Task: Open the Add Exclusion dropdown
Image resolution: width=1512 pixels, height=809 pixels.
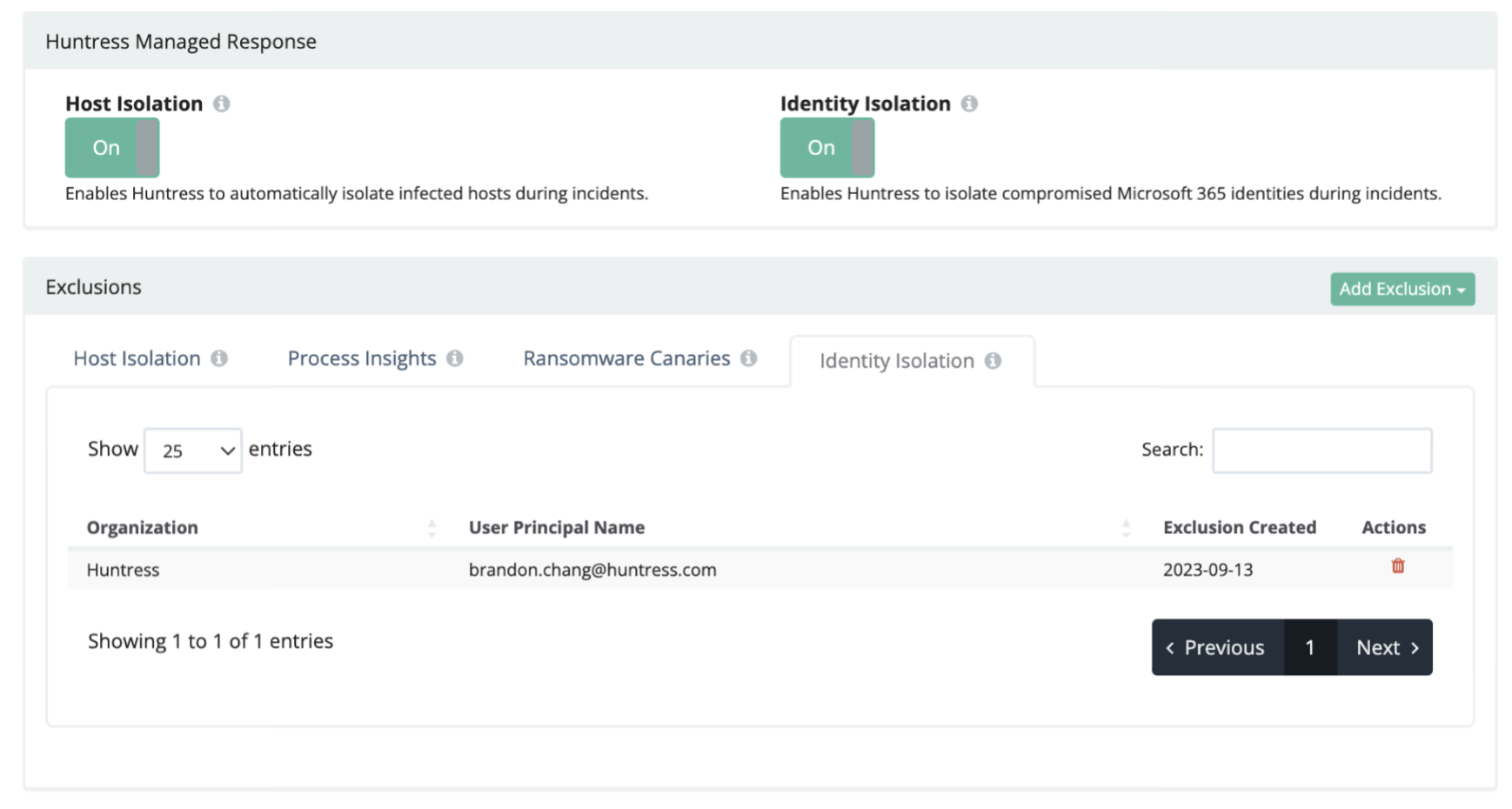Action: pos(1402,289)
